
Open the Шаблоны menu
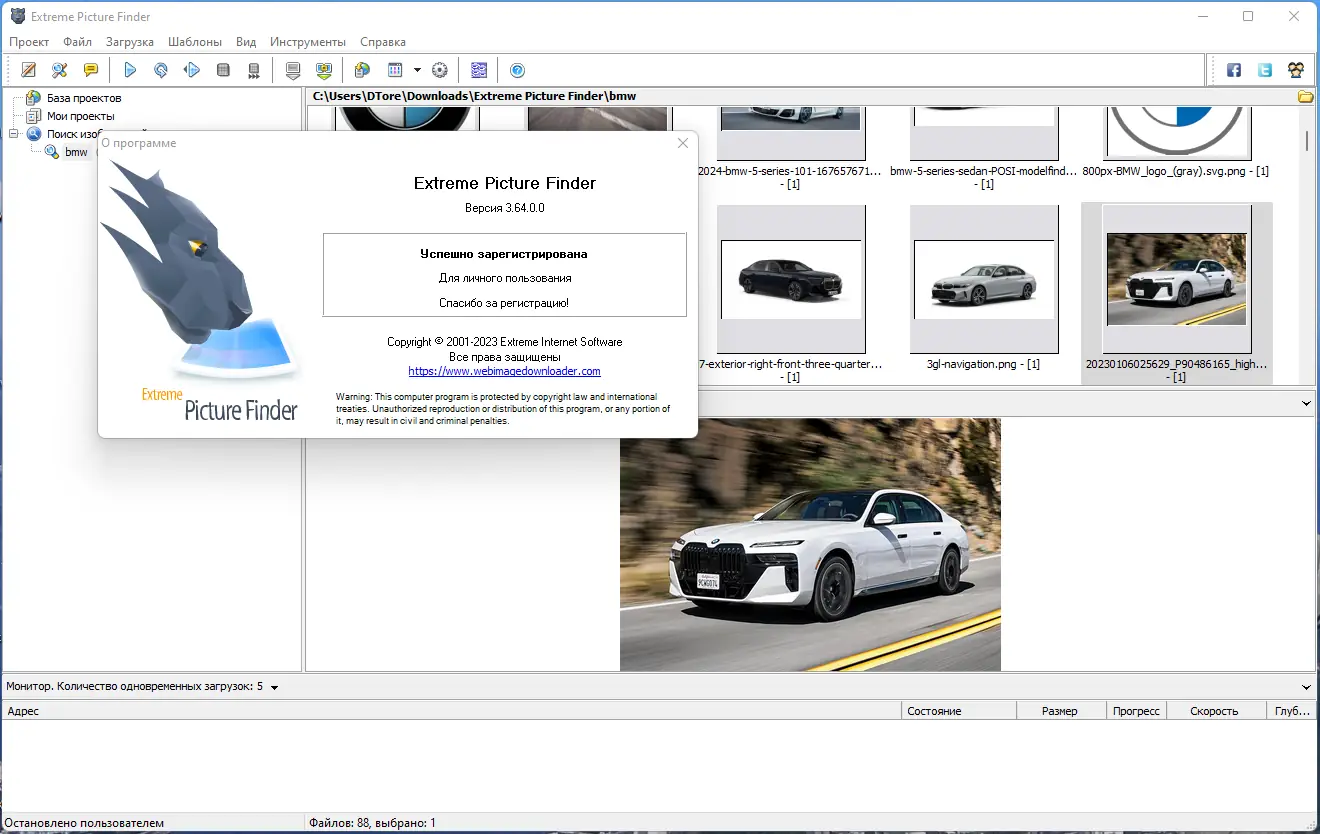click(x=194, y=42)
